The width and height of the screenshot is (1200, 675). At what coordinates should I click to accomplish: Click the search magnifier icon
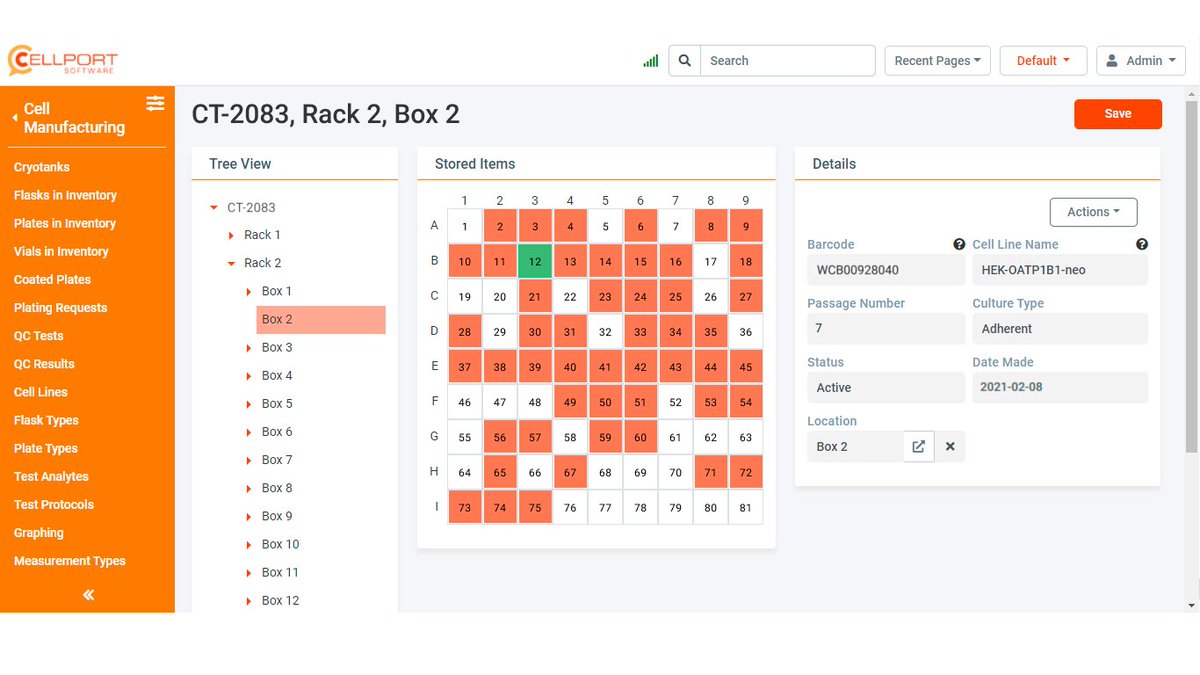point(684,60)
